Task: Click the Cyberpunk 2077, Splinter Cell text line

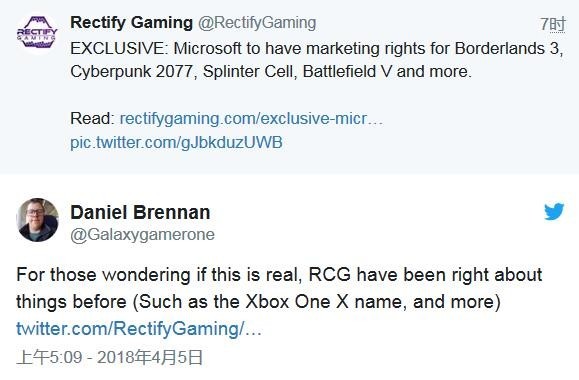Action: tap(271, 72)
